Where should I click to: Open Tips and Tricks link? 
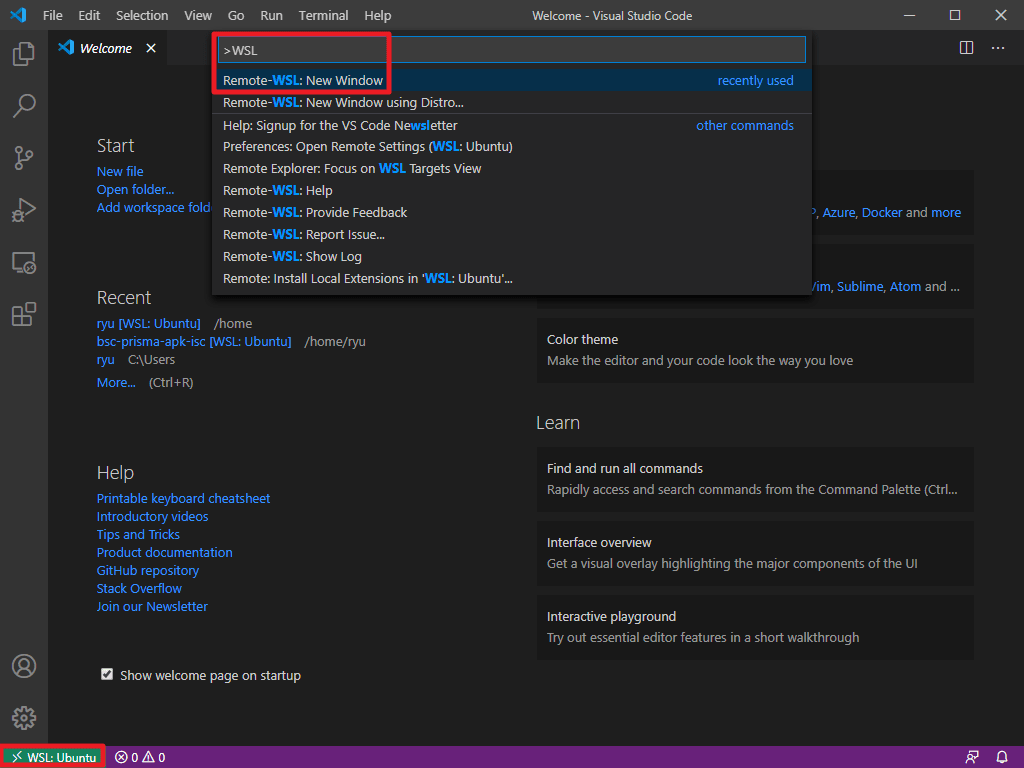point(138,534)
